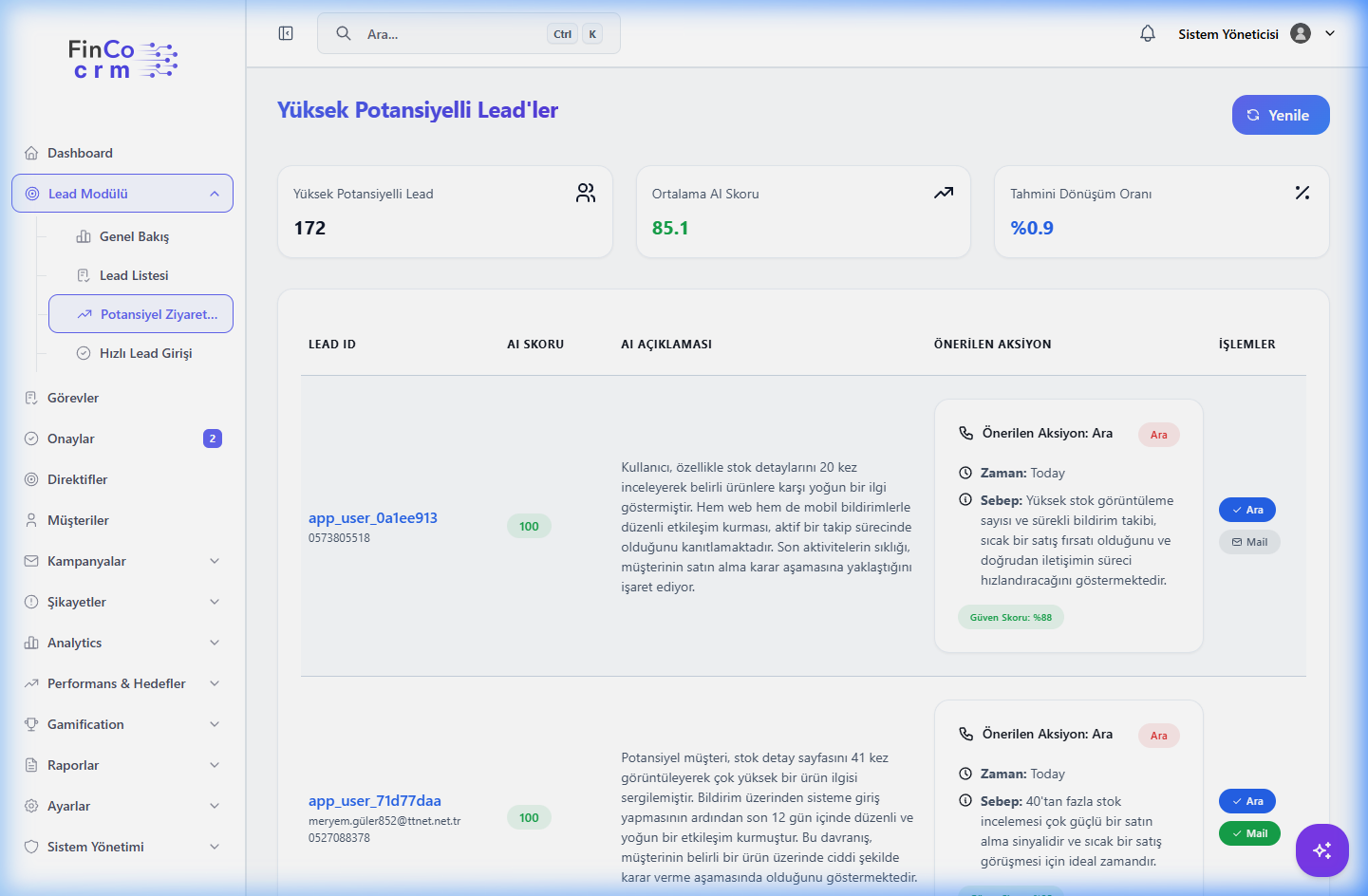Click the AI SKORU column header
1368x896 pixels.
(535, 345)
